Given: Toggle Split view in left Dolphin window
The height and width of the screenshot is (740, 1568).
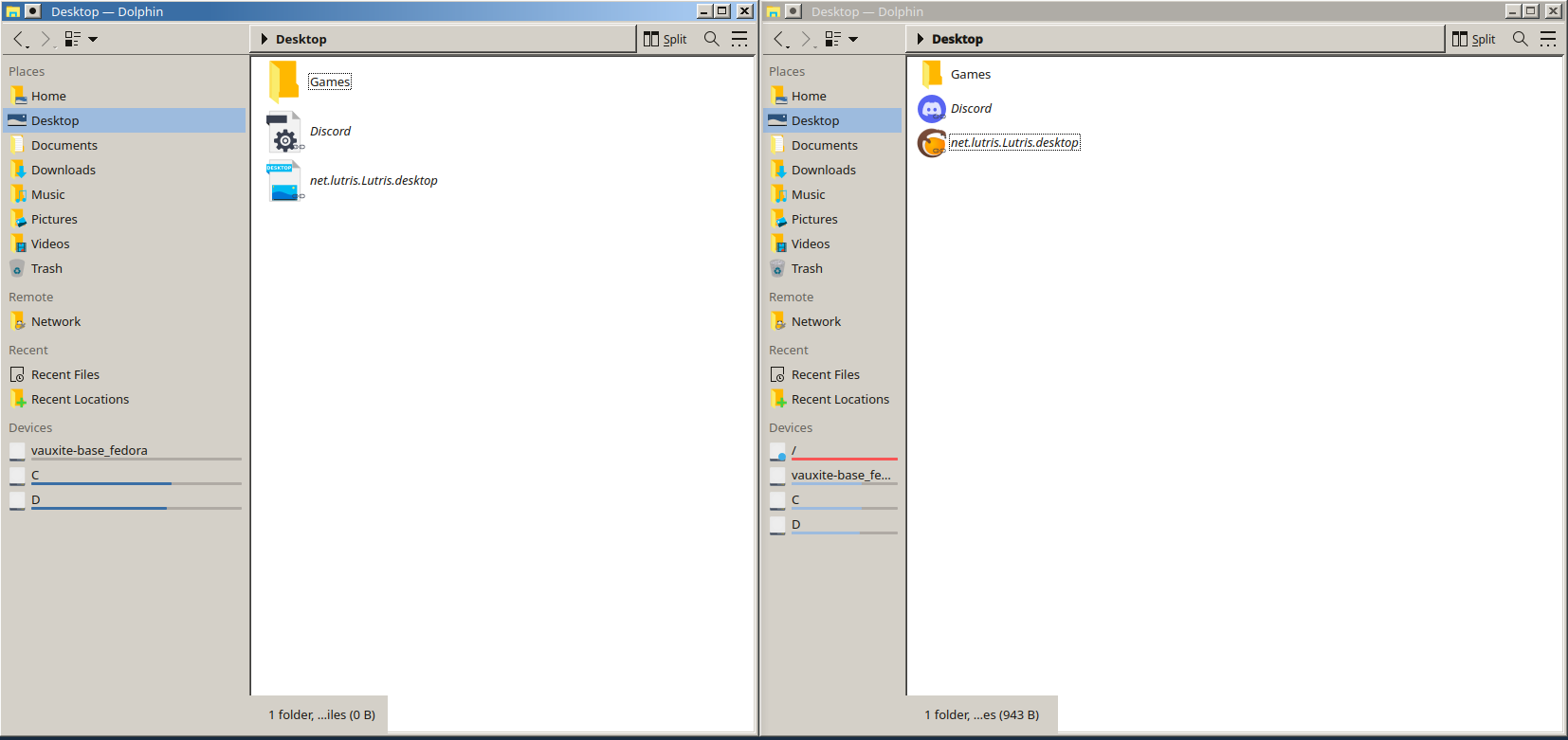Looking at the screenshot, I should 665,39.
